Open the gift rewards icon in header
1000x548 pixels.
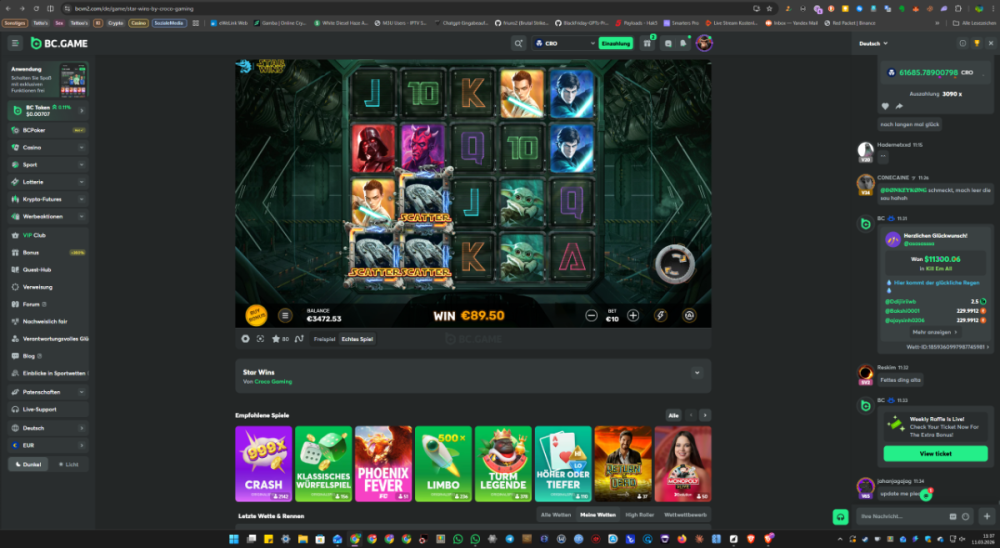tap(647, 43)
